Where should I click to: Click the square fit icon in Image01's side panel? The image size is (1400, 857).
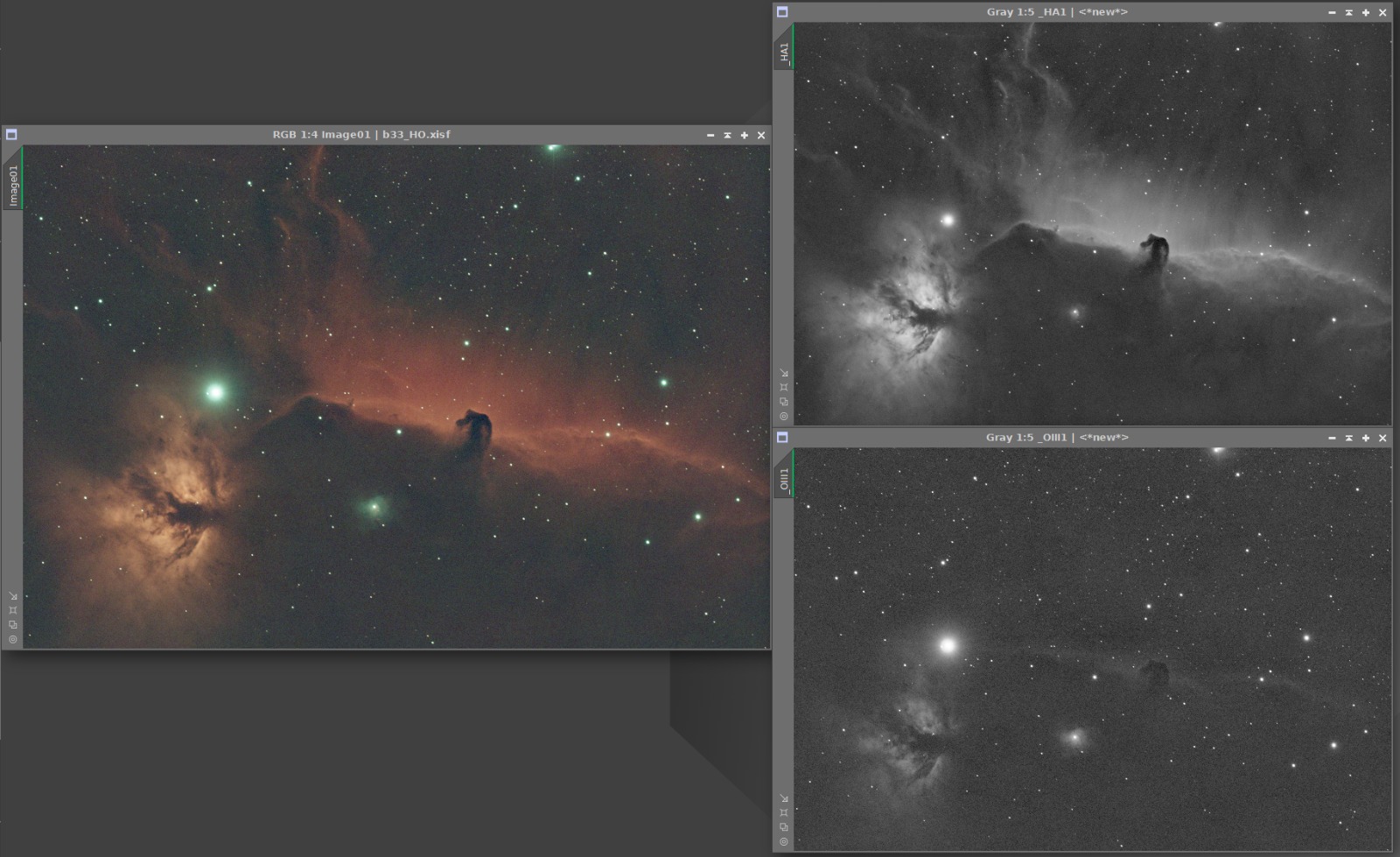[x=12, y=610]
